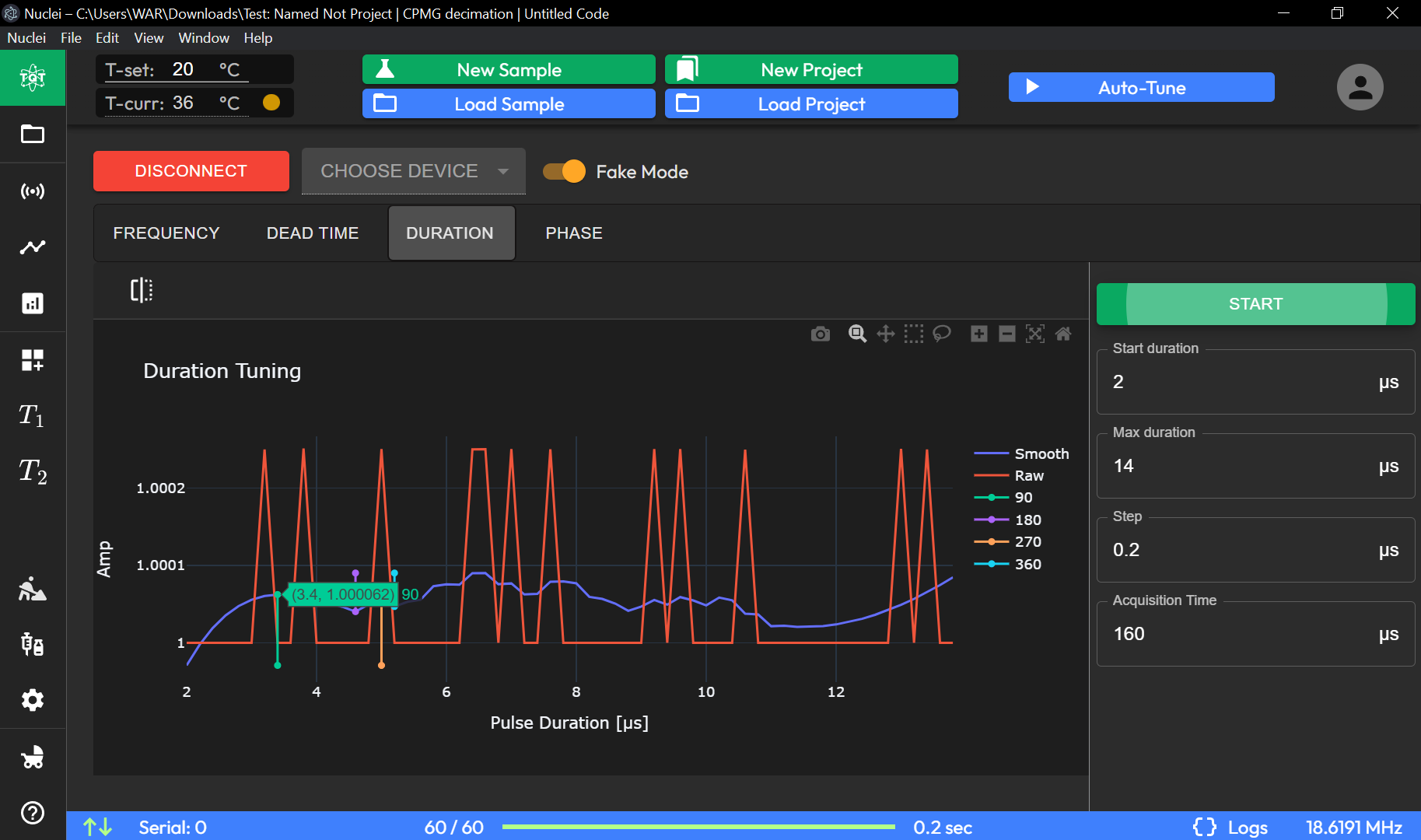Open the add-widgets grid sidebar icon
The height and width of the screenshot is (840, 1421).
[x=33, y=360]
